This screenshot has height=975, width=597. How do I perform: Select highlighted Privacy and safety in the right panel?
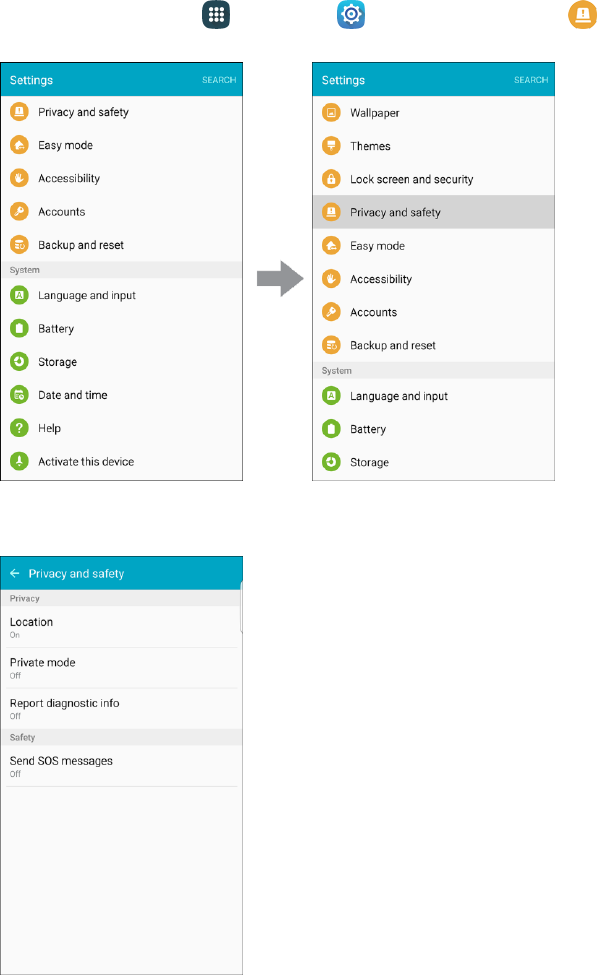(433, 212)
